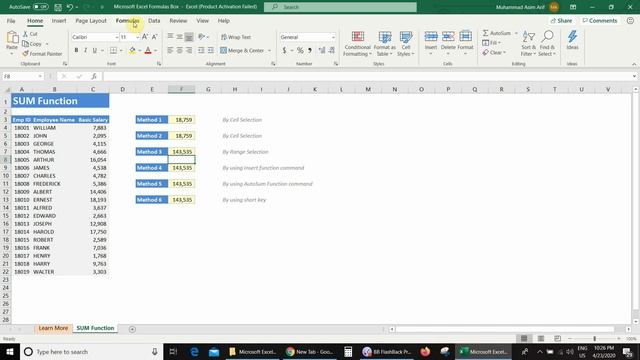The width and height of the screenshot is (640, 360).
Task: Click Merge & Center button
Action: coord(242,50)
